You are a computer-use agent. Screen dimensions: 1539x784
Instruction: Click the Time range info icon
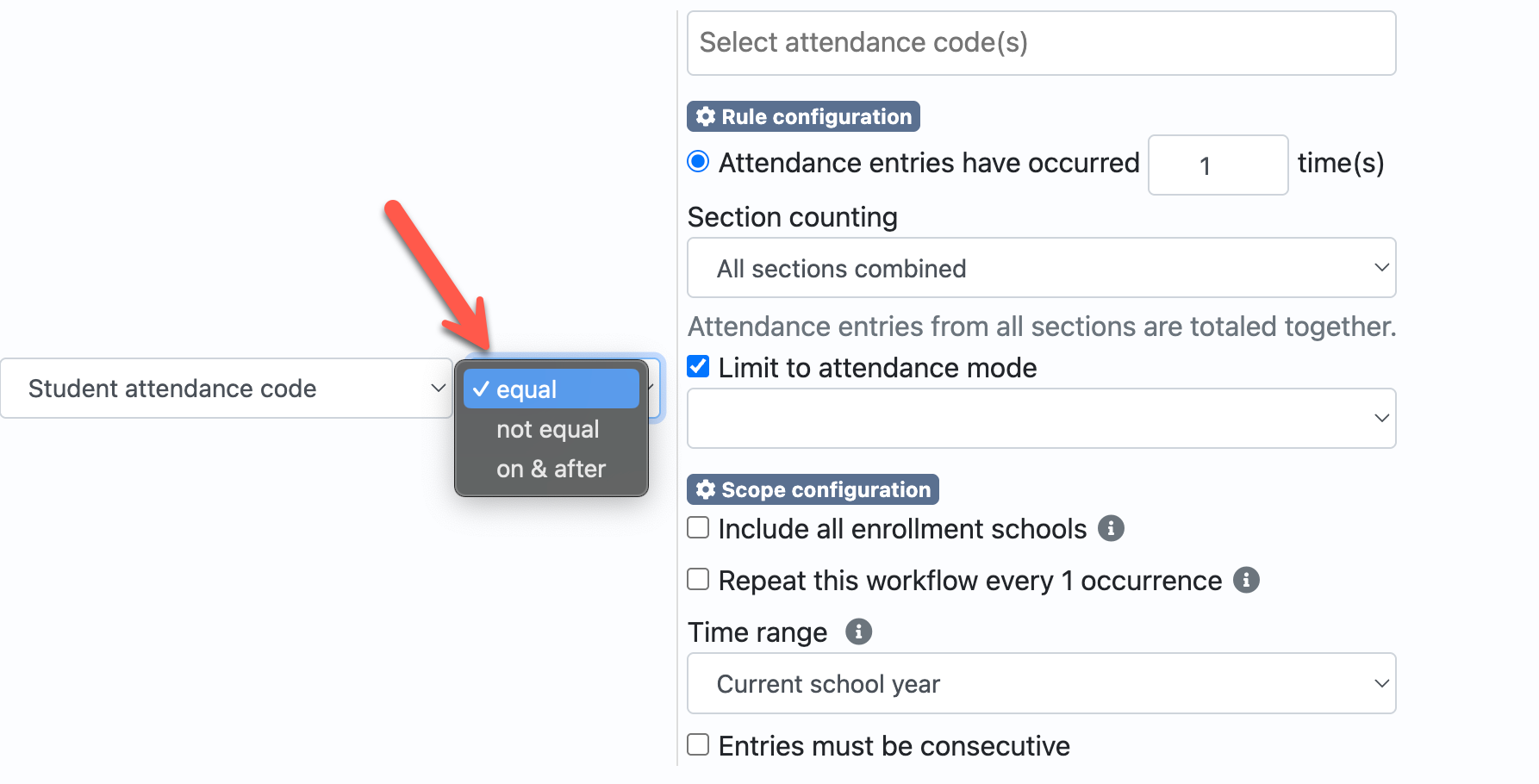point(858,632)
